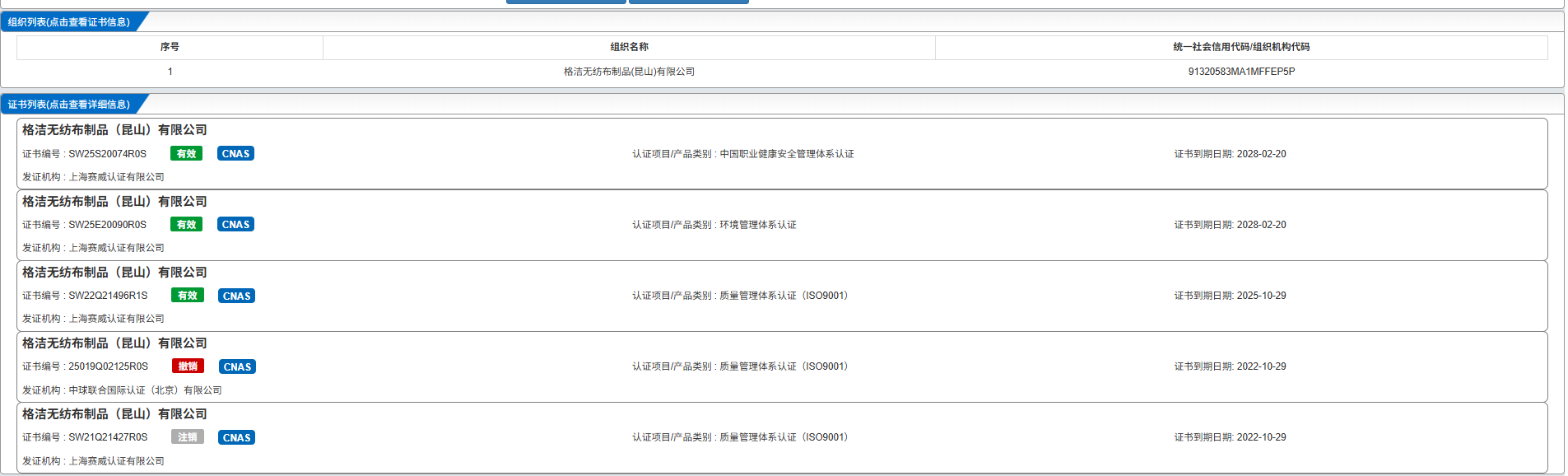The image size is (1568, 476).
Task: Click issuer text under certificate SW22Q21496R1S
Action: (93, 319)
